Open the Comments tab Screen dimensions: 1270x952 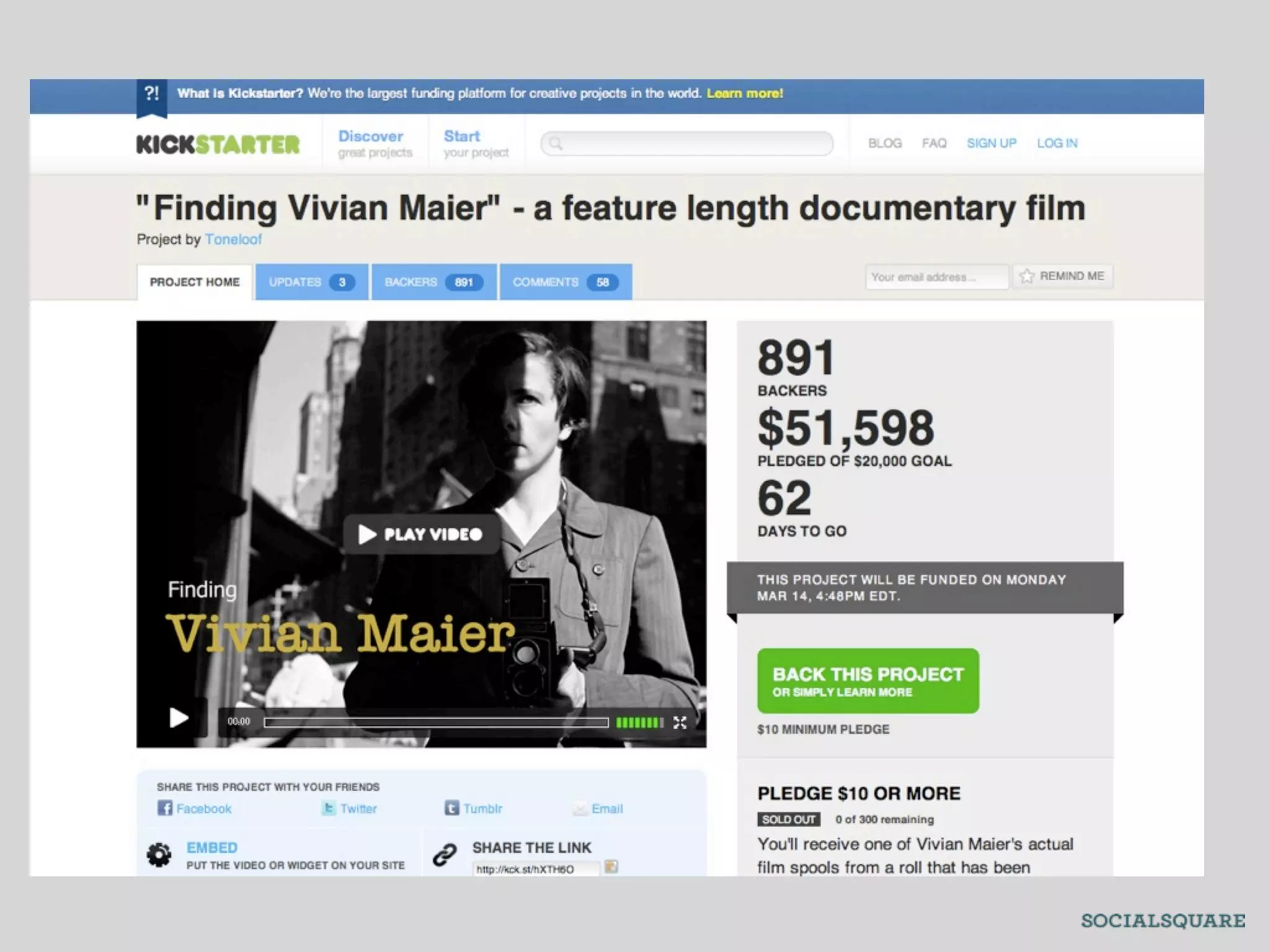[566, 282]
